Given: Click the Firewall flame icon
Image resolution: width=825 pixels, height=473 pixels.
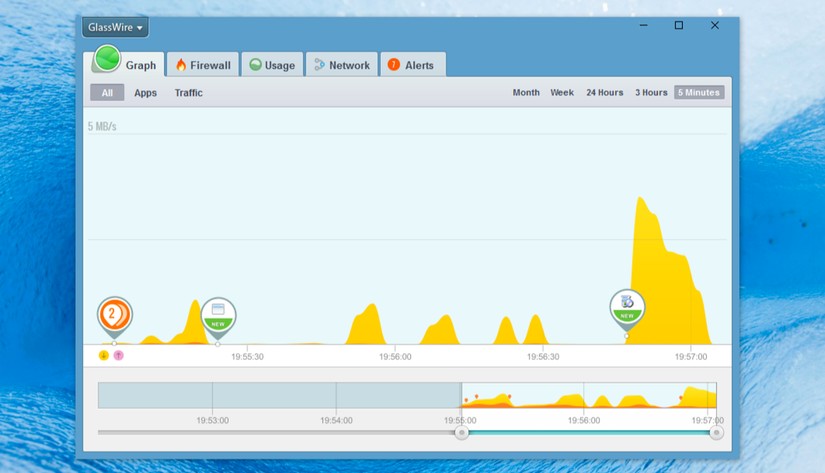Looking at the screenshot, I should tap(181, 65).
